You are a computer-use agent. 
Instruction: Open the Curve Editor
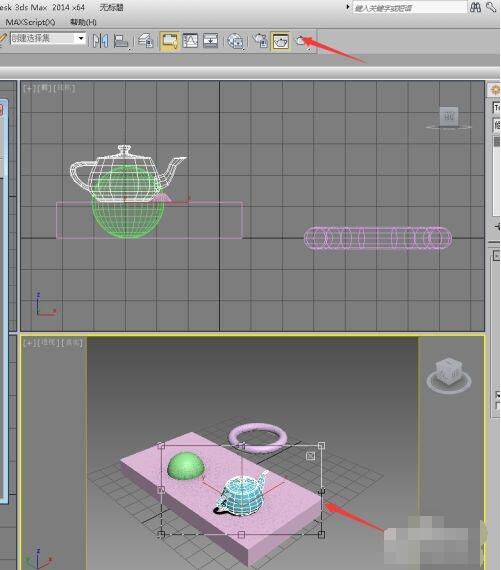click(x=190, y=41)
